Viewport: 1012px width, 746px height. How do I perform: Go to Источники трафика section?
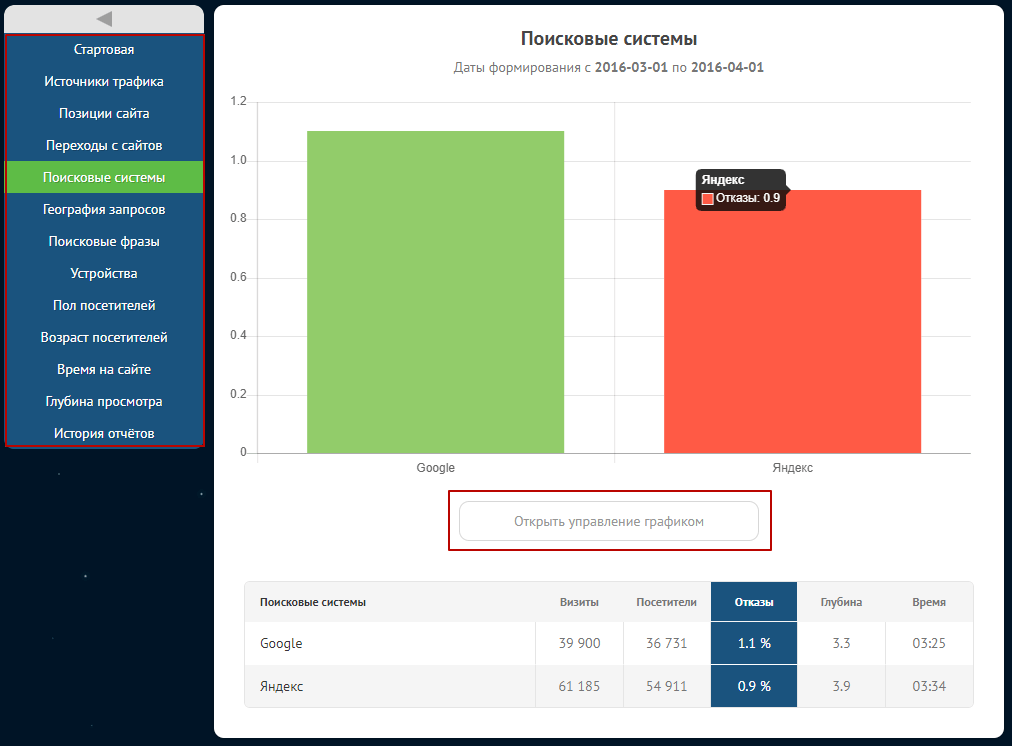pyautogui.click(x=104, y=81)
